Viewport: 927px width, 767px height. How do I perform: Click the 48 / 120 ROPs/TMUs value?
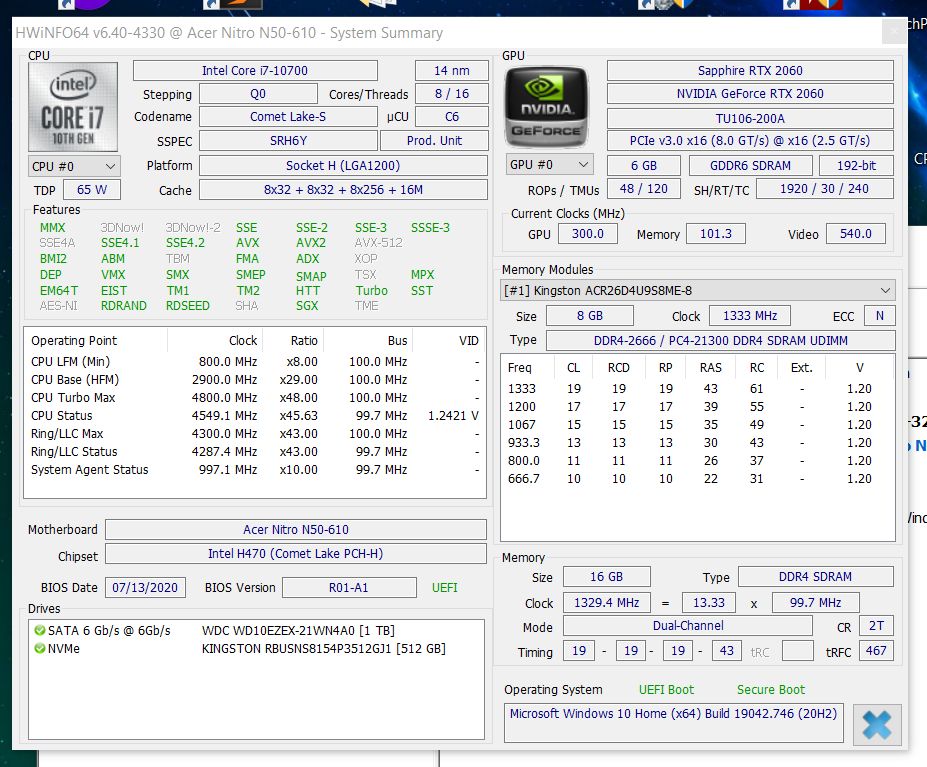click(x=644, y=189)
